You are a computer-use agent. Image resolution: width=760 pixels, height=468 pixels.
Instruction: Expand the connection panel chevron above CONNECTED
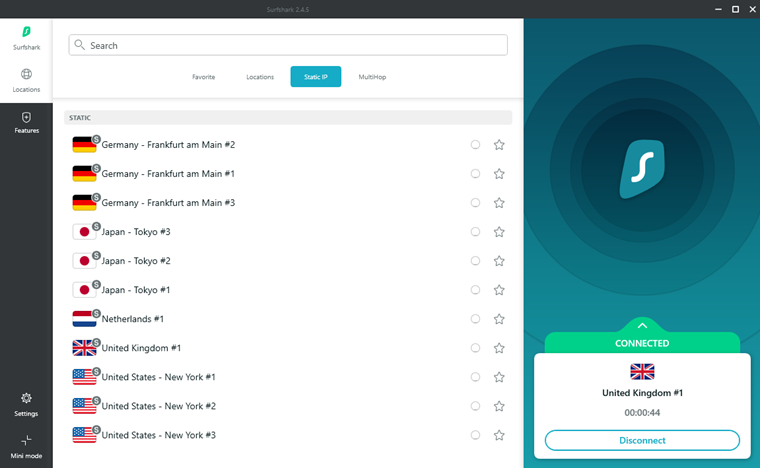coord(642,325)
